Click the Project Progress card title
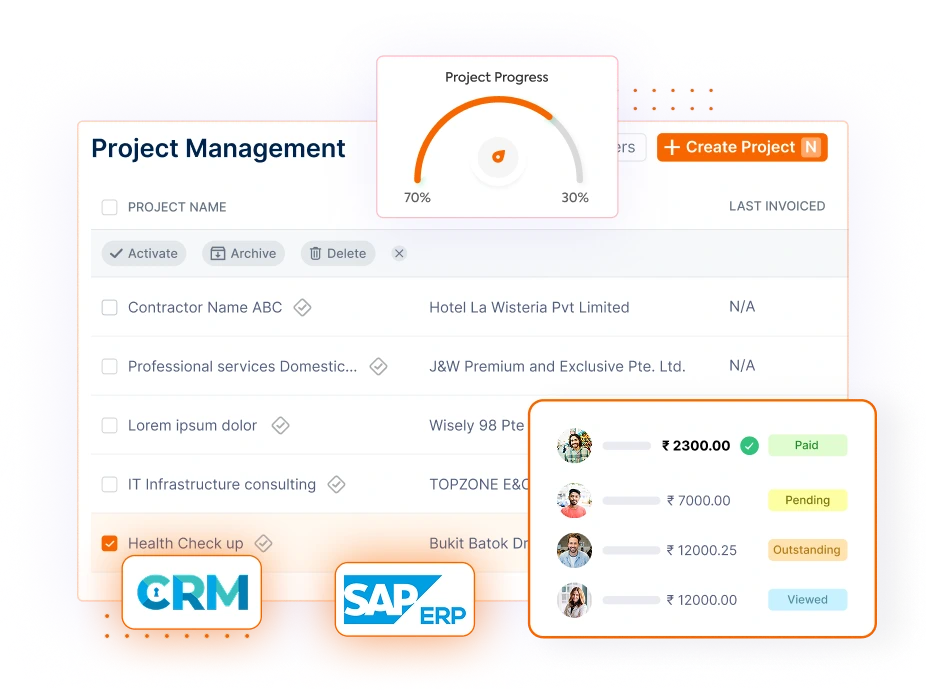Screen dimensions: 934x691 tap(497, 77)
